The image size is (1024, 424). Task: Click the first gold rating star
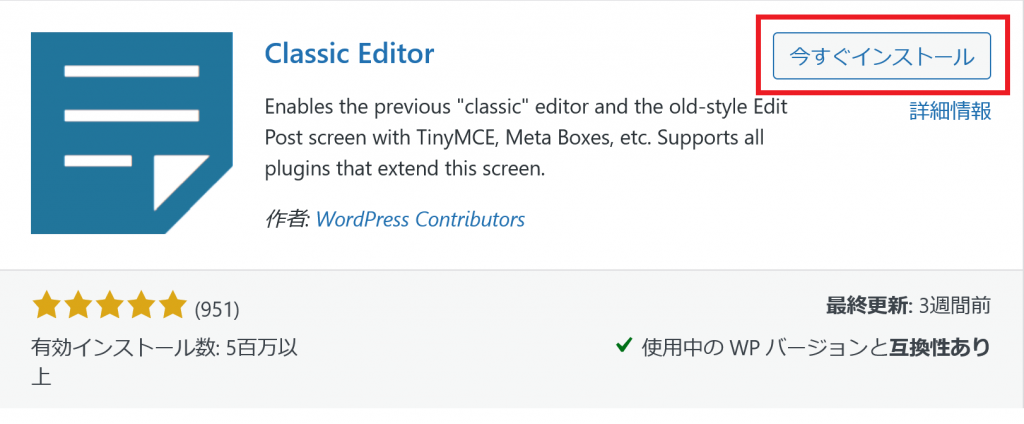[x=46, y=305]
